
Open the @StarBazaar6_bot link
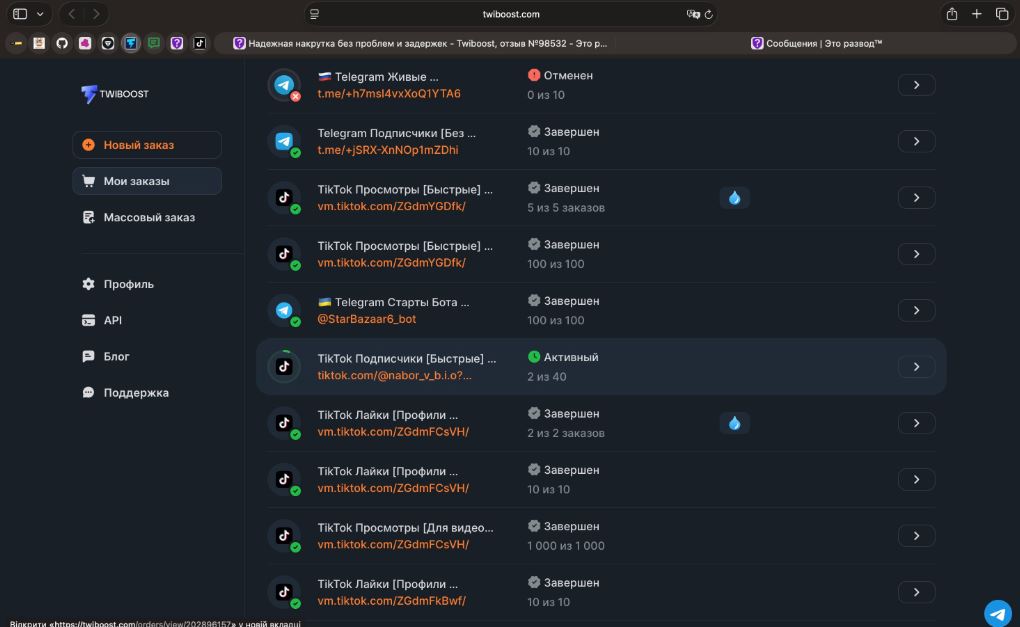[366, 319]
